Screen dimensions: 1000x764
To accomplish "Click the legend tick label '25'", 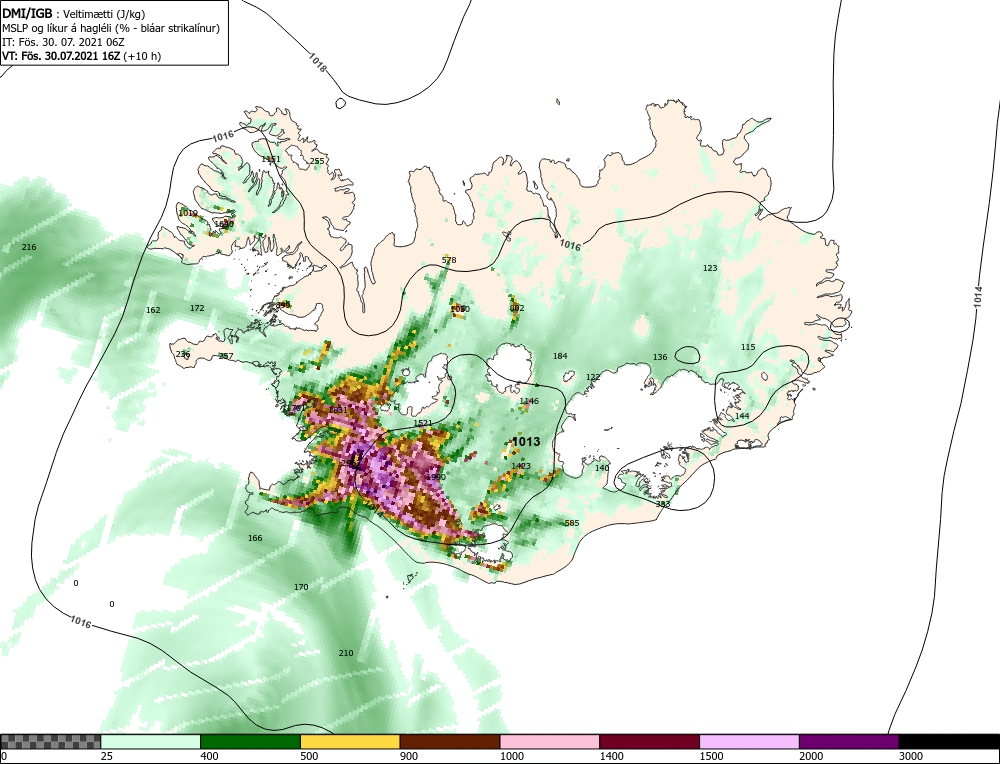I will pos(107,756).
